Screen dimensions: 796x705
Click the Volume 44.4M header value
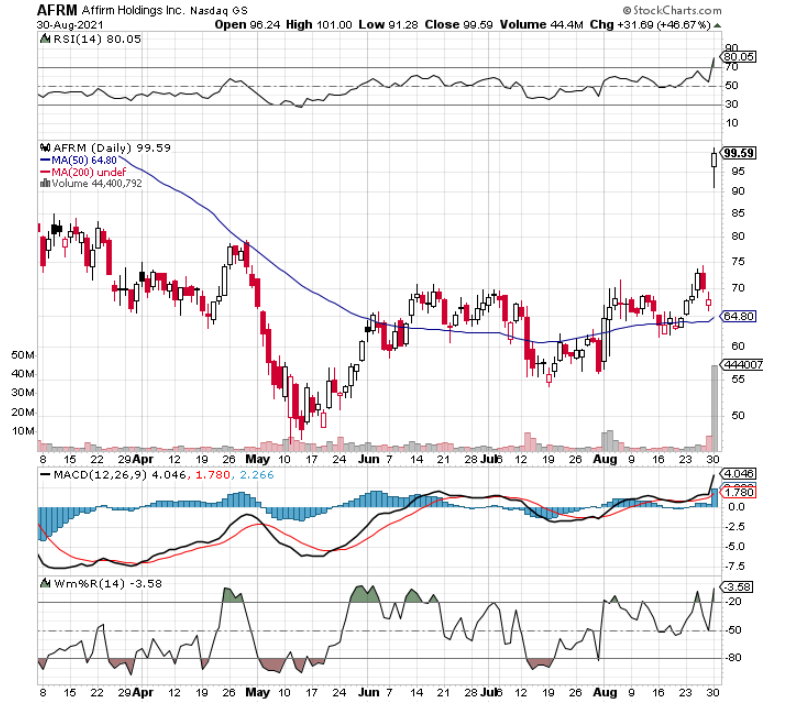click(x=541, y=24)
